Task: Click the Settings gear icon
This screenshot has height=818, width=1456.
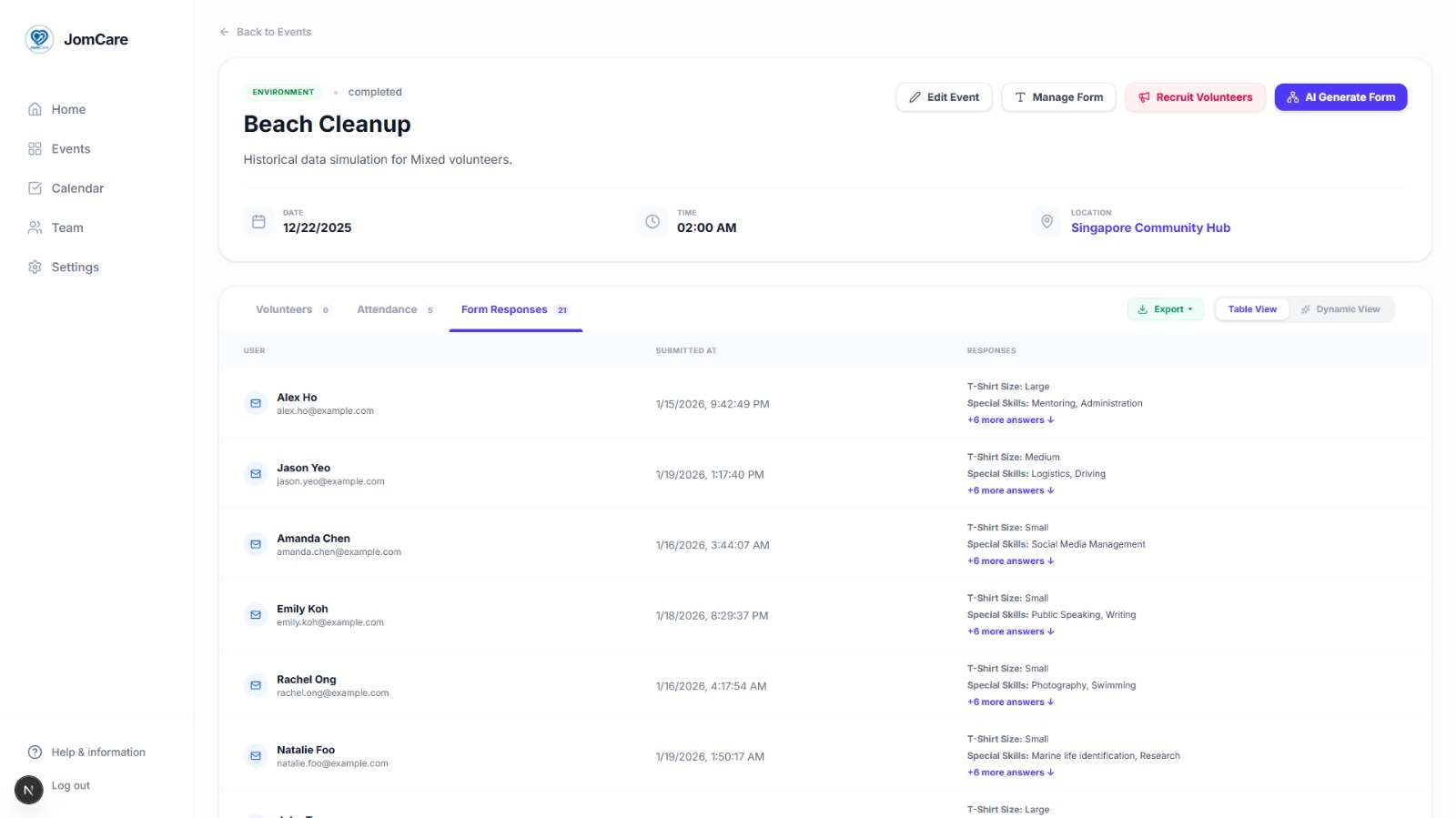Action: 35,268
